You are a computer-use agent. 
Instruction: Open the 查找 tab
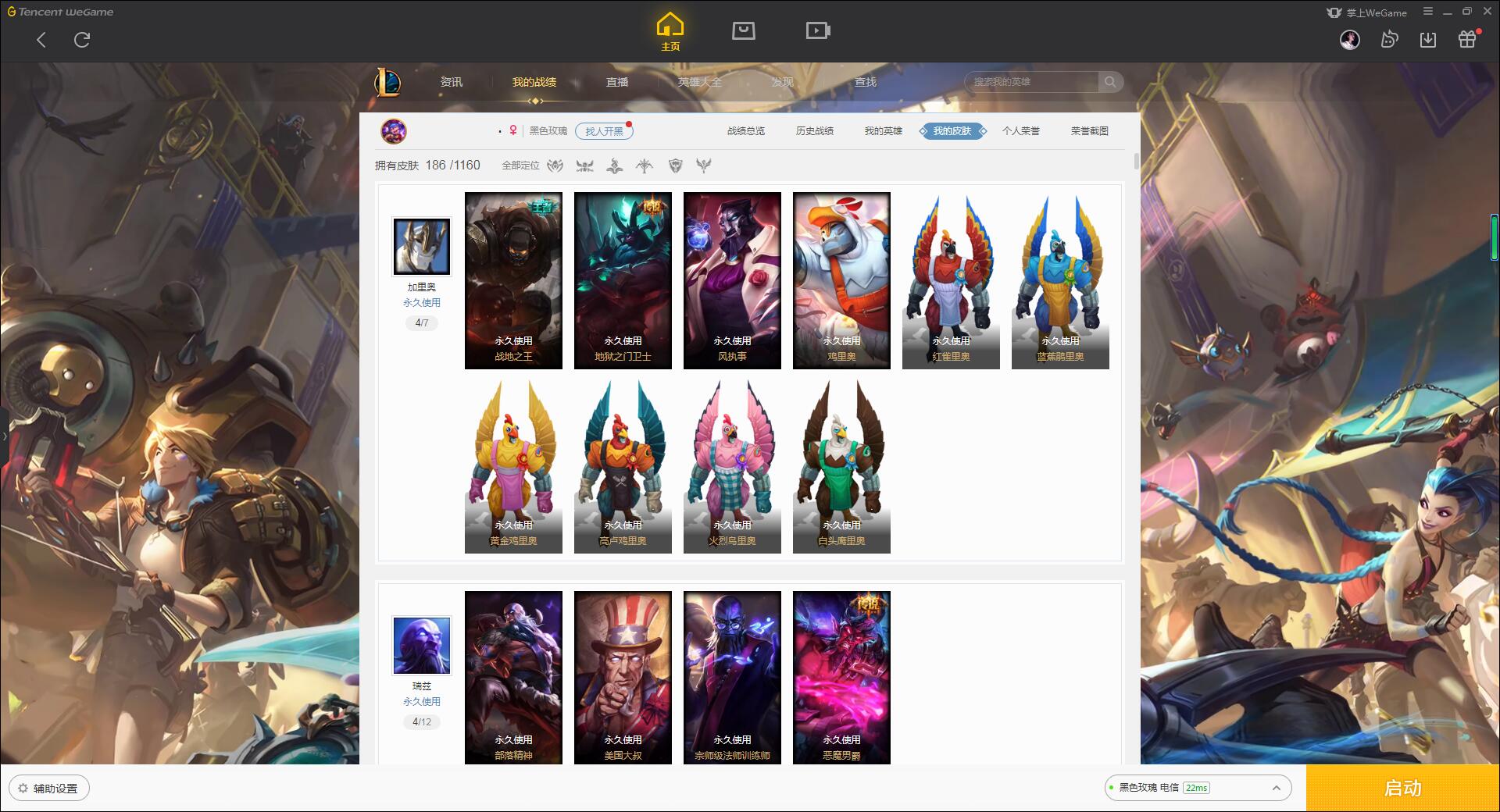(x=865, y=82)
